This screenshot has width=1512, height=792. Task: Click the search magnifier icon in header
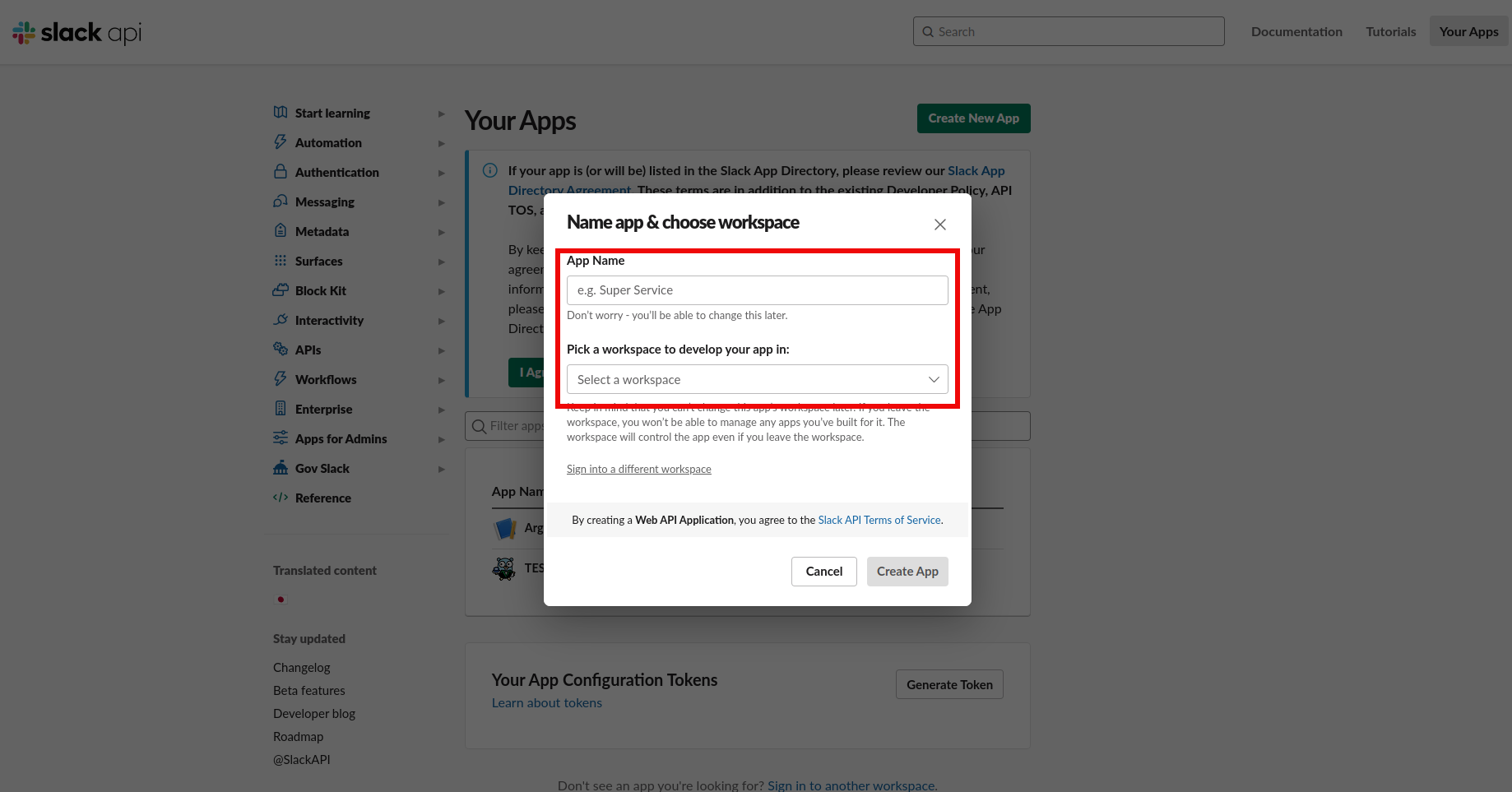click(928, 32)
